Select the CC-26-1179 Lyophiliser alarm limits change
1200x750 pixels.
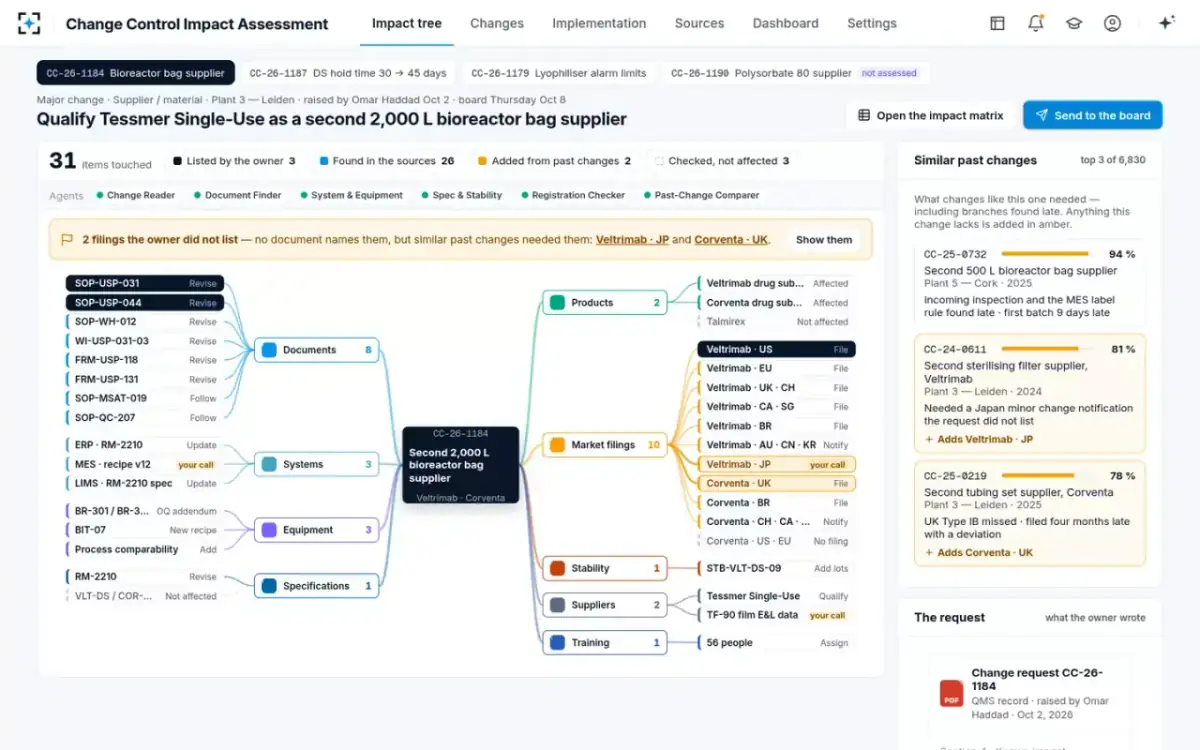point(560,73)
